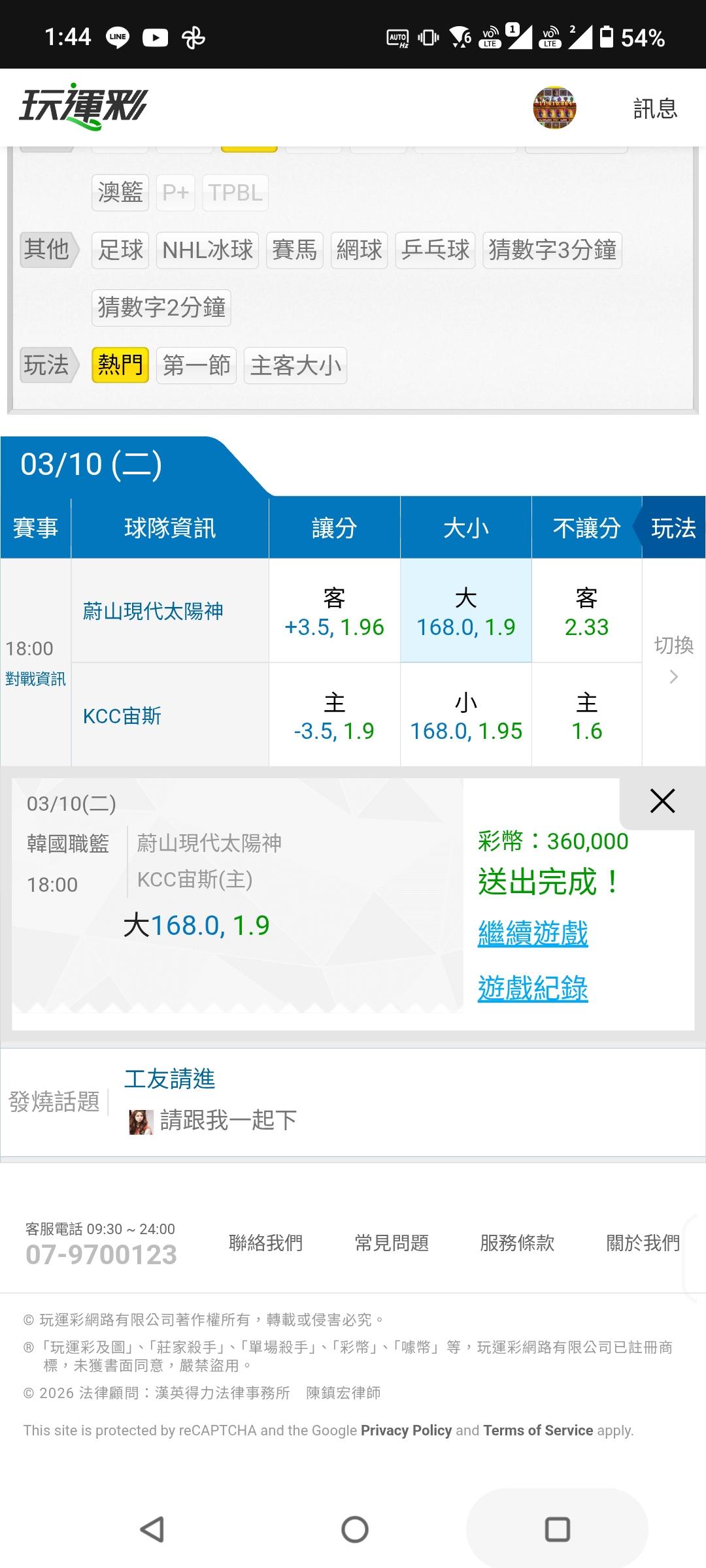This screenshot has height=1568, width=706.
Task: Open 遊戲紀錄 game records
Action: (533, 988)
